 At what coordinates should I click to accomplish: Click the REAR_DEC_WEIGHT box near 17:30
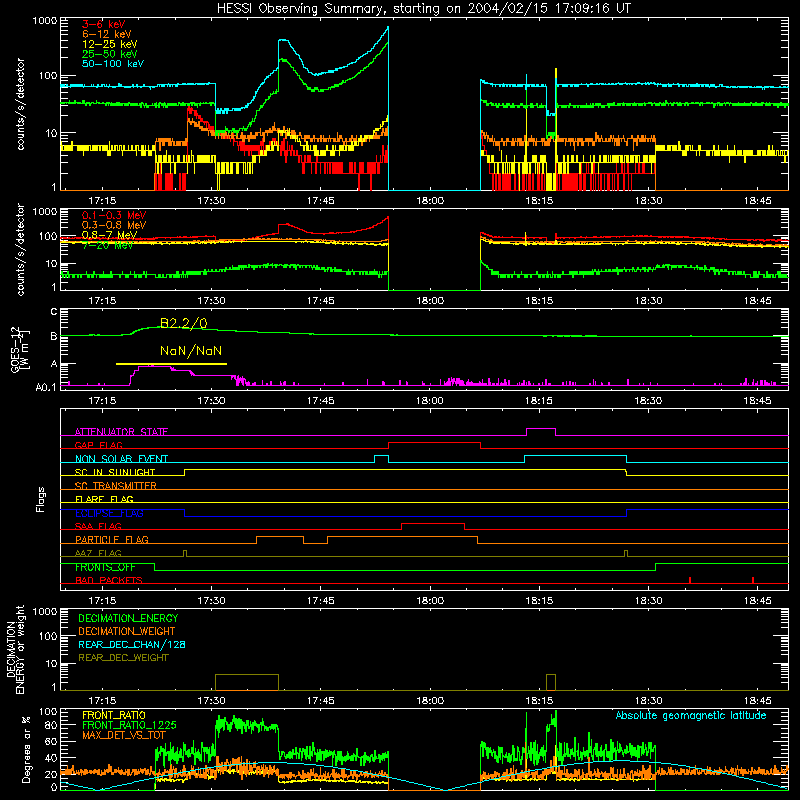pyautogui.click(x=247, y=682)
